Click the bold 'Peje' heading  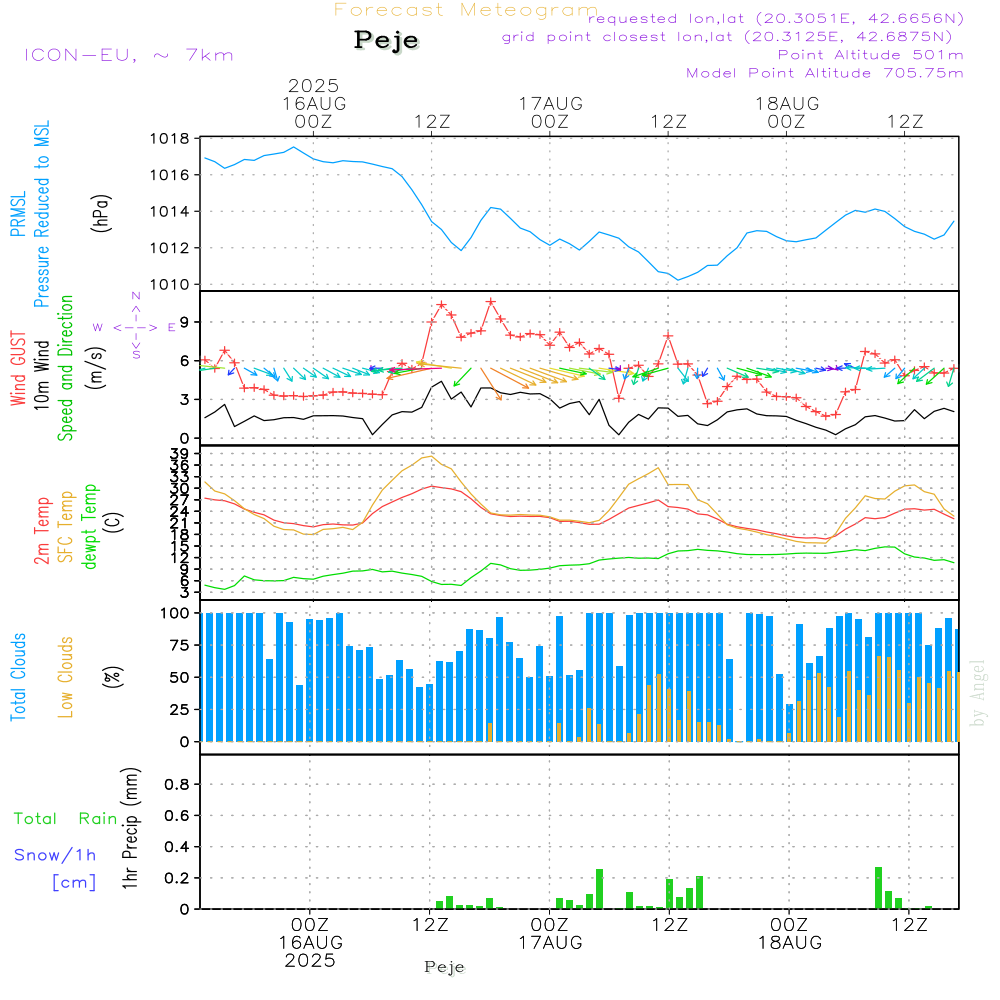(386, 40)
